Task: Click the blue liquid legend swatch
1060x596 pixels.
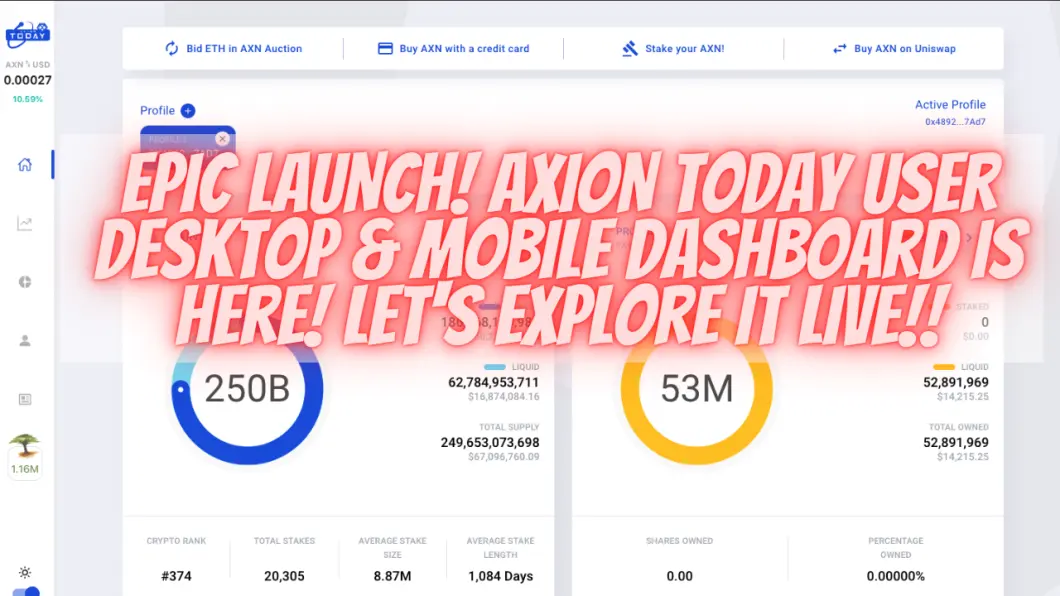Action: pyautogui.click(x=495, y=367)
